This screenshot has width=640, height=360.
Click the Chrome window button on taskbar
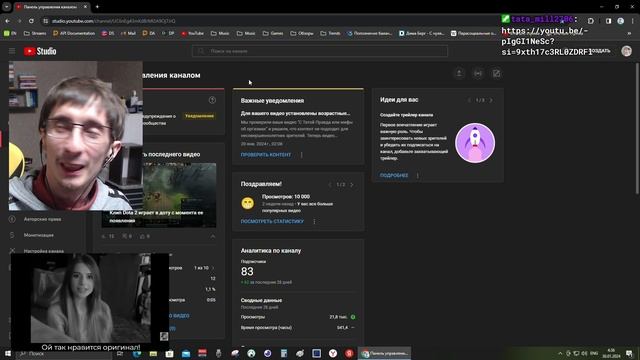(385, 353)
